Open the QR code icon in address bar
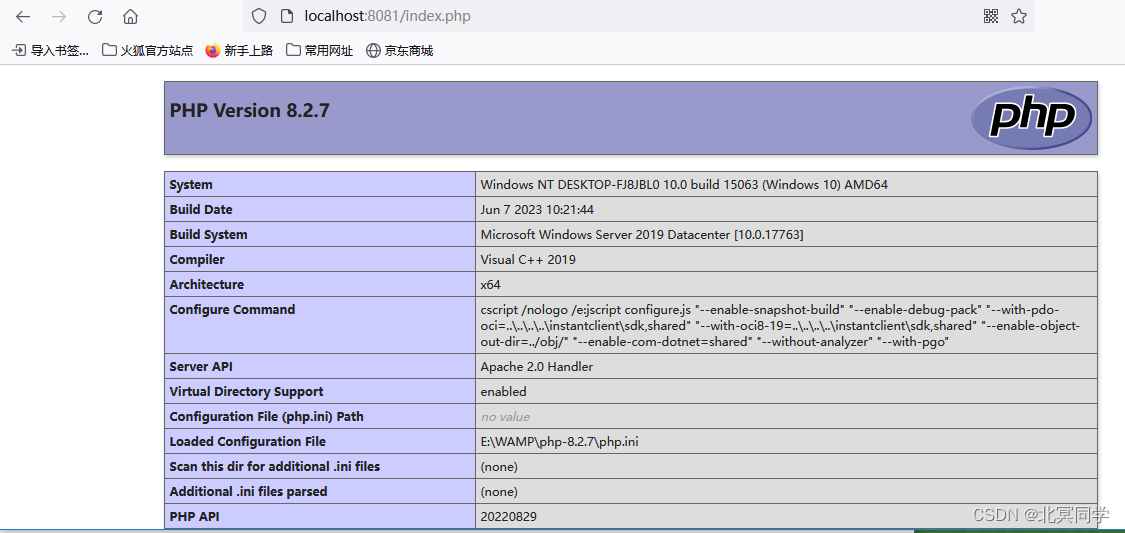1125x533 pixels. pyautogui.click(x=991, y=16)
